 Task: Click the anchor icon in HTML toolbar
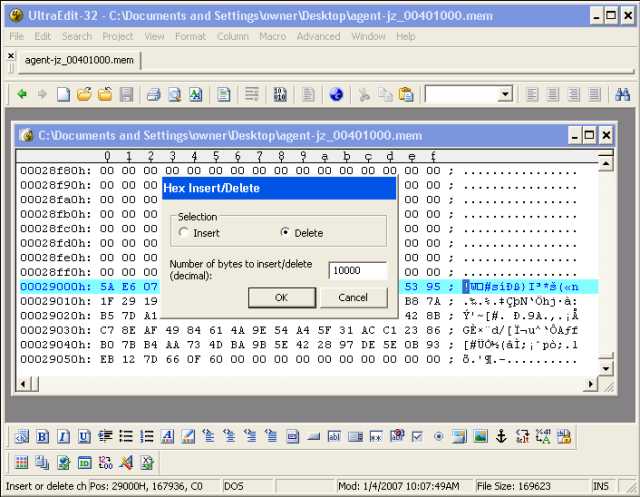(x=501, y=437)
